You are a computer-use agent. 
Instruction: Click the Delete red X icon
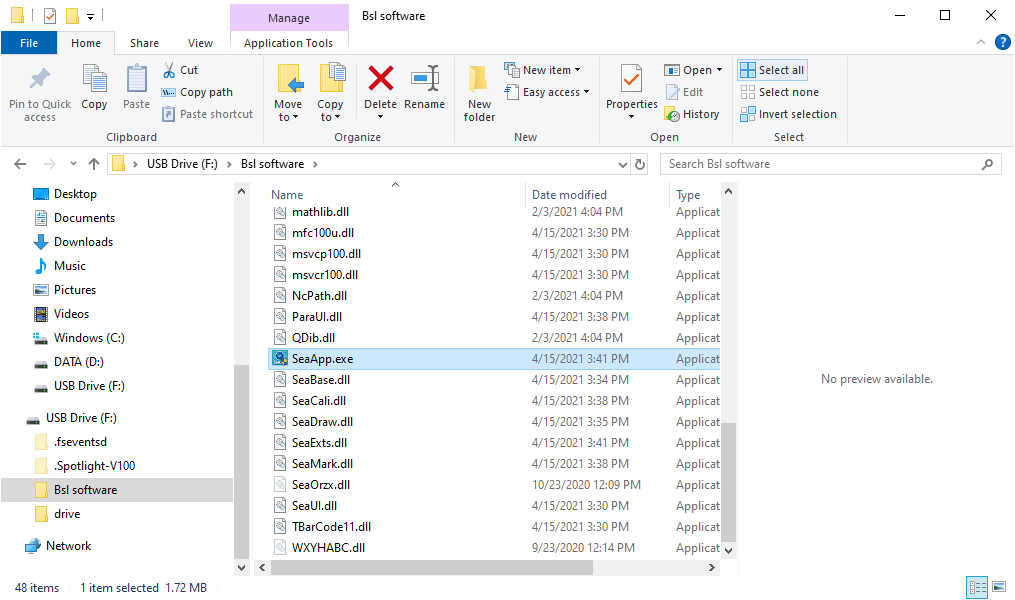point(380,79)
